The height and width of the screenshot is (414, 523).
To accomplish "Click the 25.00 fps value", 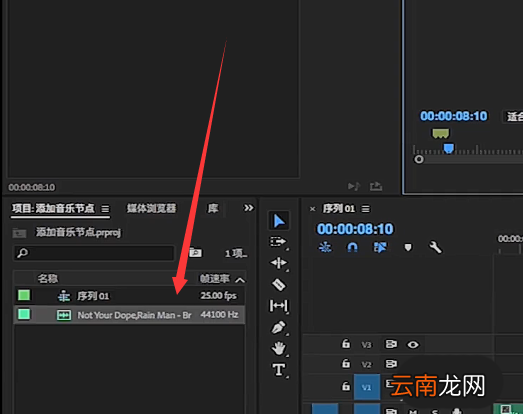I will point(218,296).
